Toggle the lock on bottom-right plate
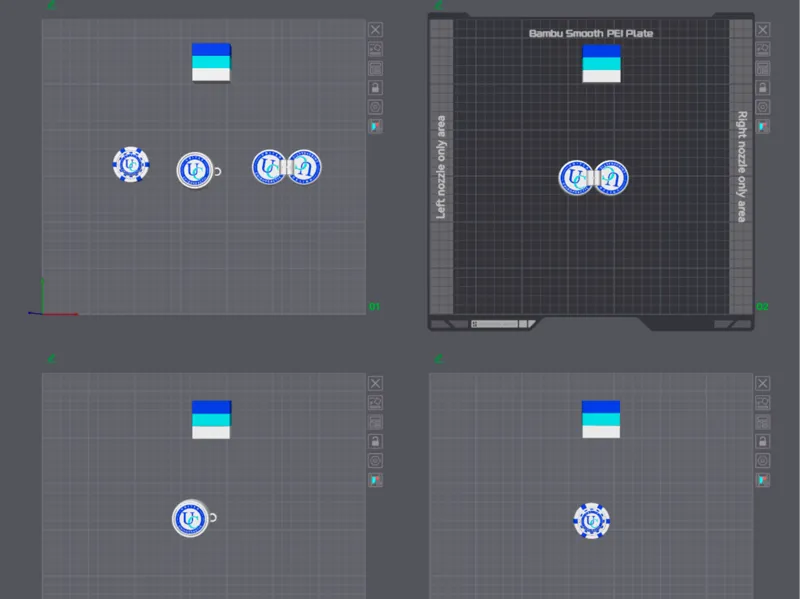The width and height of the screenshot is (800, 599). [763, 441]
